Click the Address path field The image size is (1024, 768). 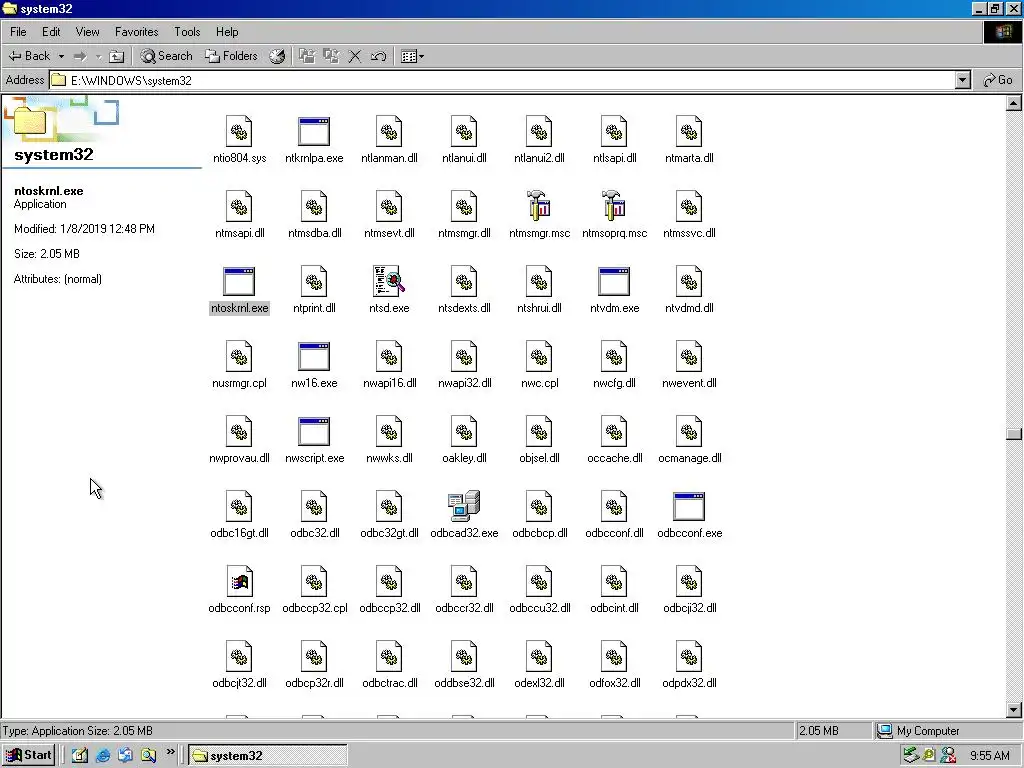click(x=502, y=80)
